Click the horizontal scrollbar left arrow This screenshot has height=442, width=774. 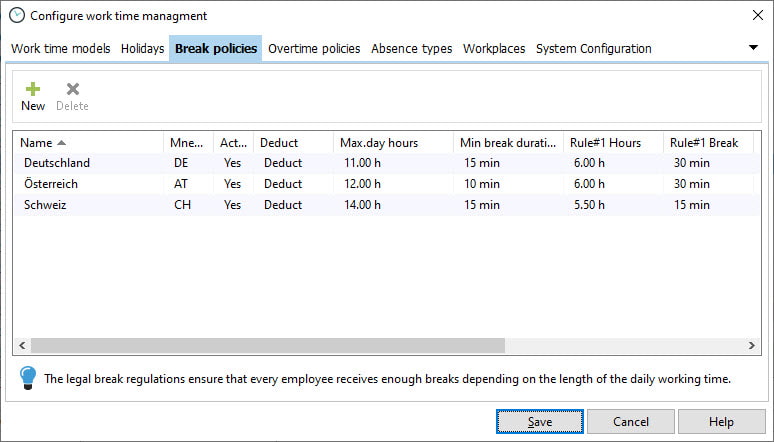click(22, 345)
